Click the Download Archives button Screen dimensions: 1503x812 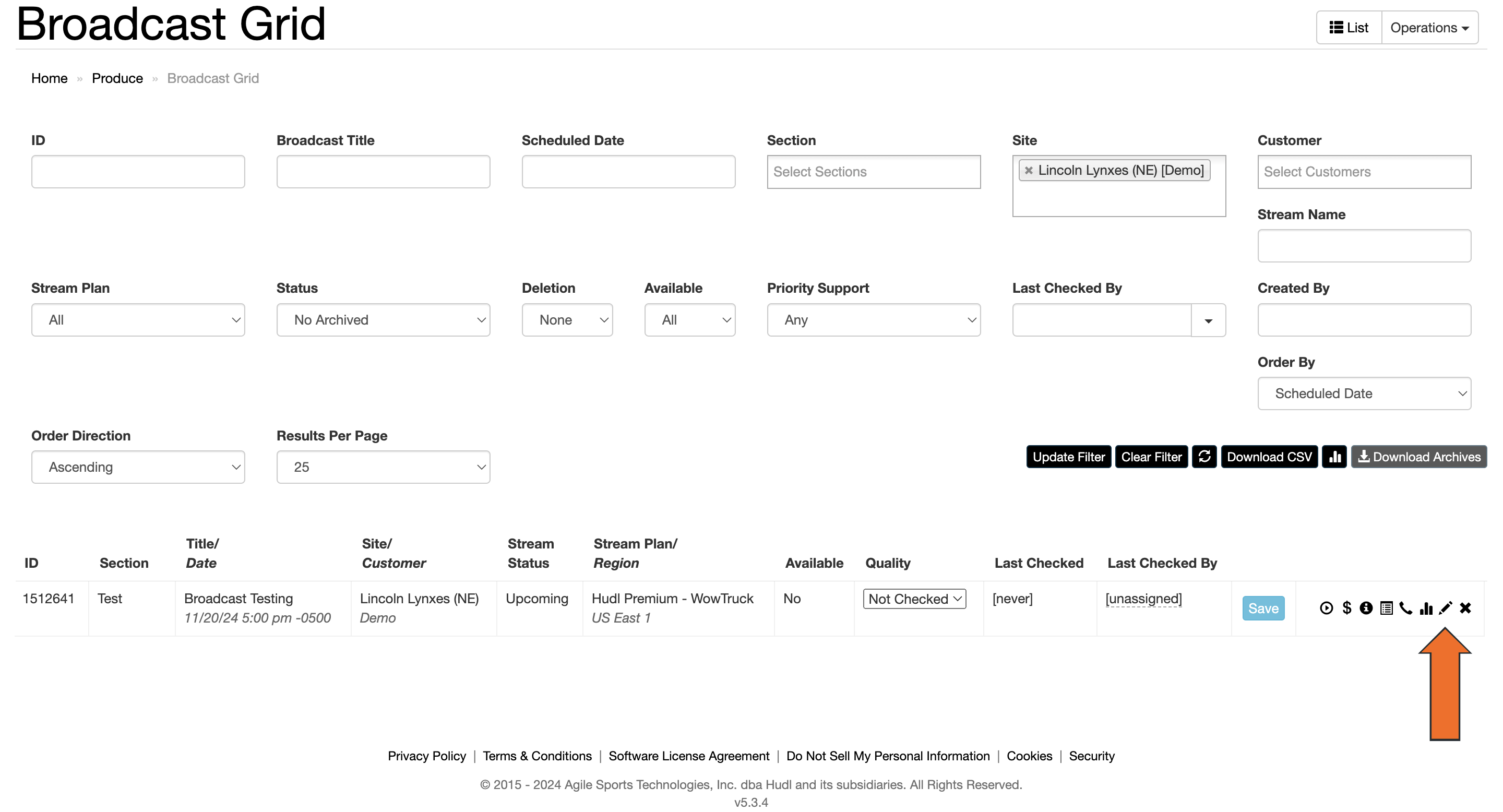pos(1419,457)
